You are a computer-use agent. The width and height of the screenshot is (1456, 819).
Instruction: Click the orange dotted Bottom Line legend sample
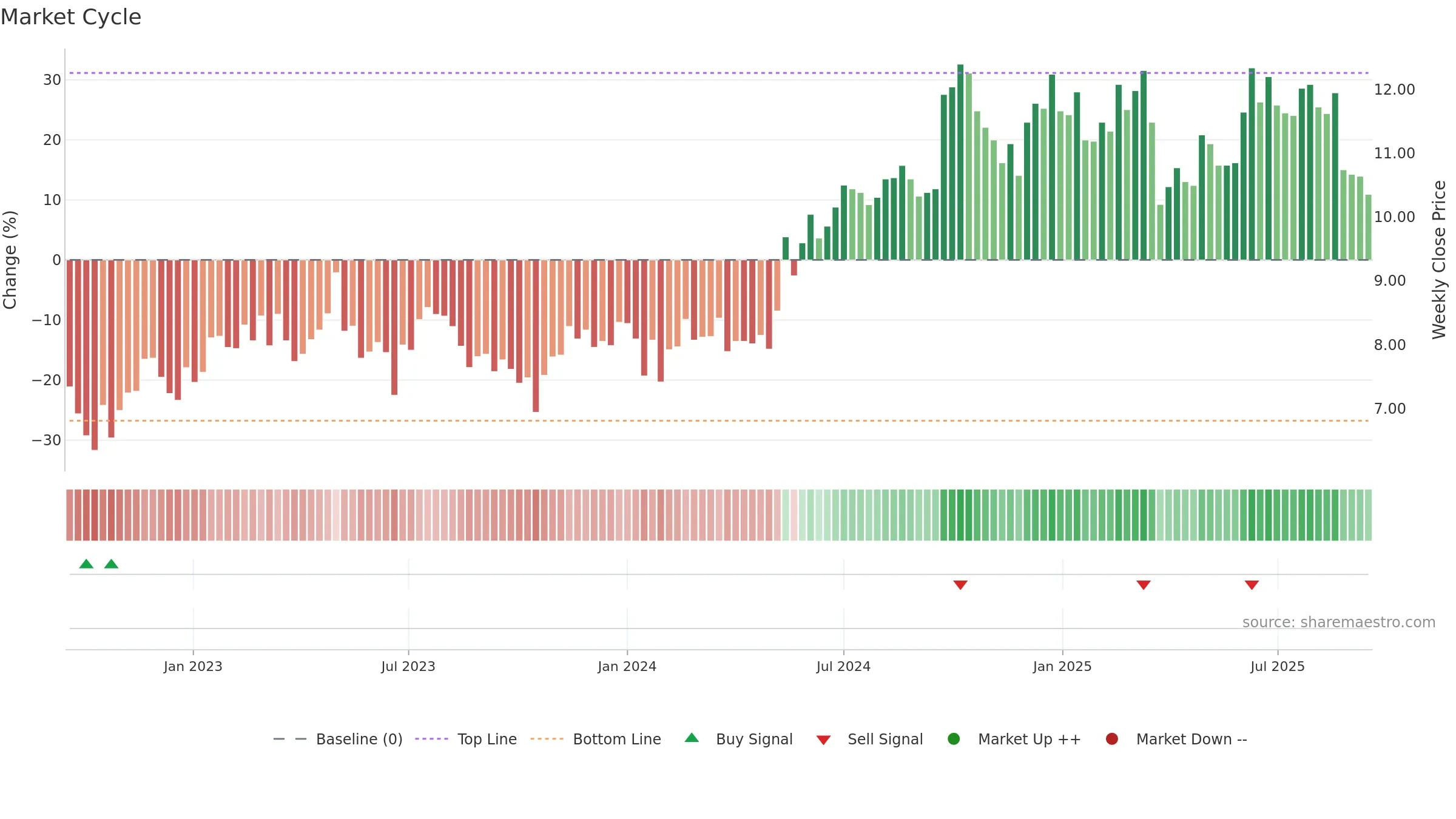[547, 739]
